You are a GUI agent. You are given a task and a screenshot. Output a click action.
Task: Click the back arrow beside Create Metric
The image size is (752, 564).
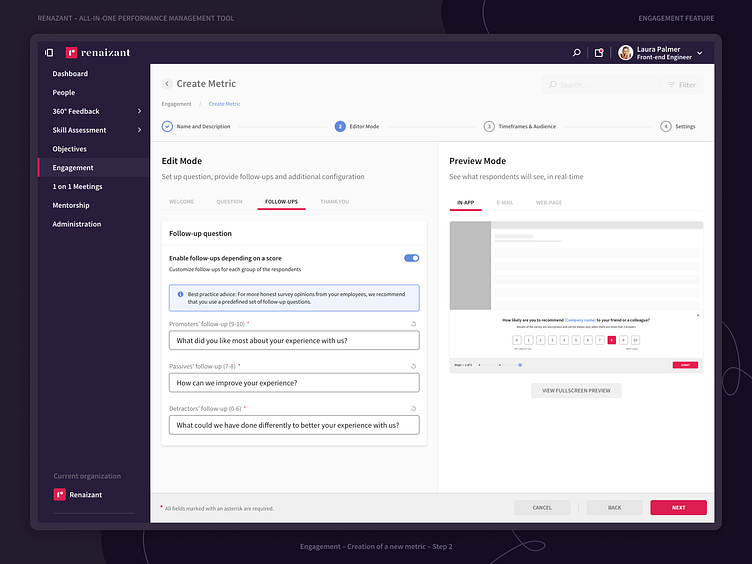pos(167,84)
